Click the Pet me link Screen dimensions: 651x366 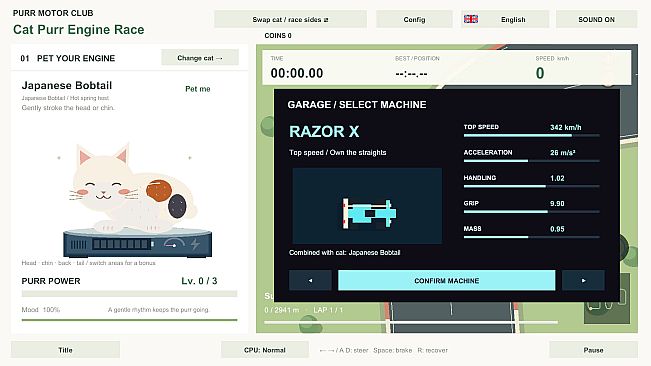click(198, 89)
